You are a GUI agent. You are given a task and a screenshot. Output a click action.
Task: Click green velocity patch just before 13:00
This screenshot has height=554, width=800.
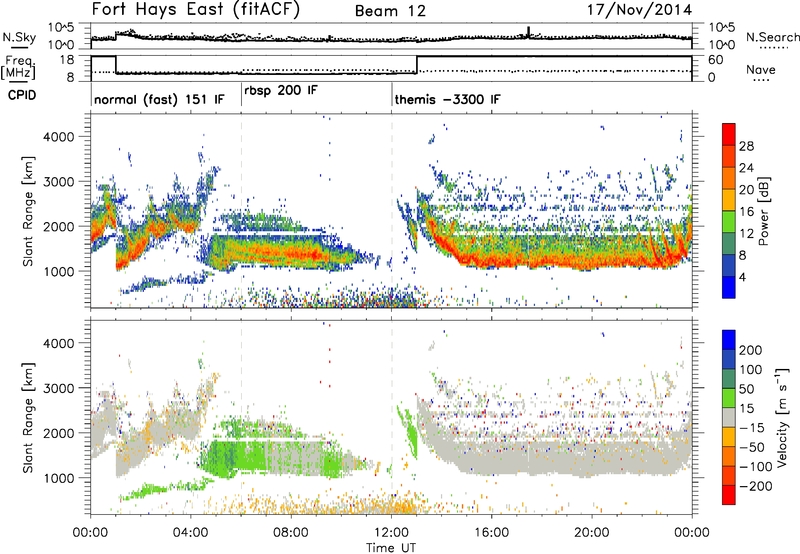[408, 432]
